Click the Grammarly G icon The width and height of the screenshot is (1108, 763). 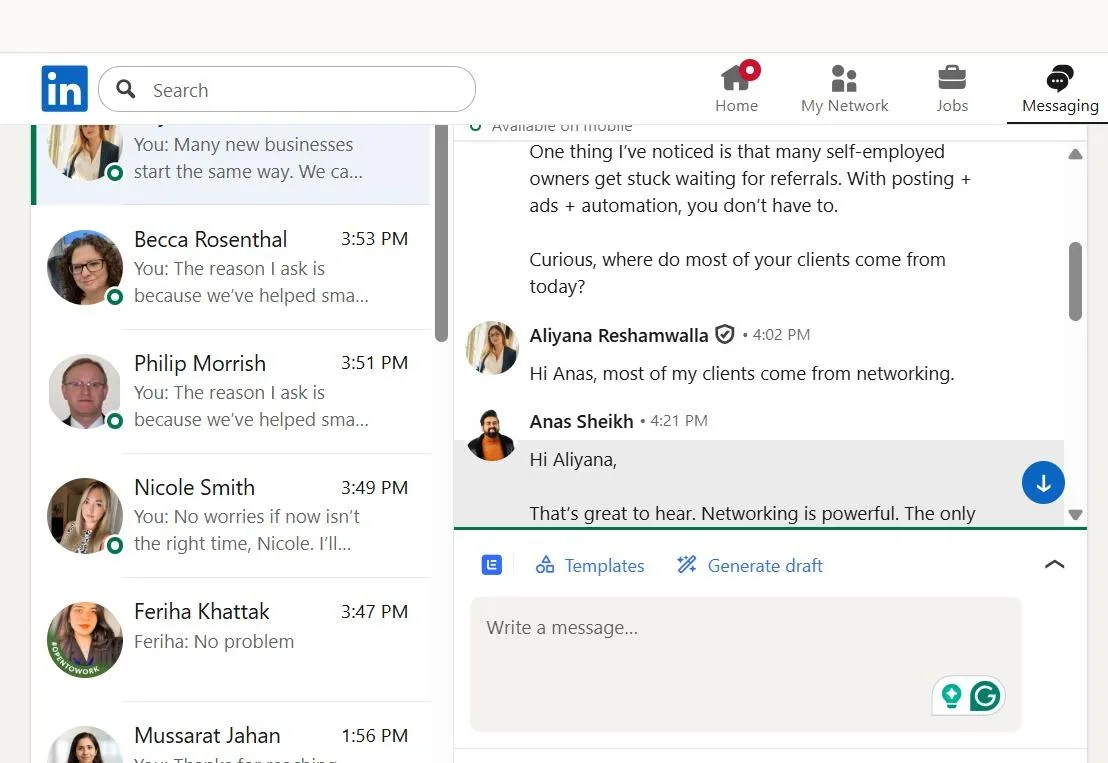(x=985, y=696)
